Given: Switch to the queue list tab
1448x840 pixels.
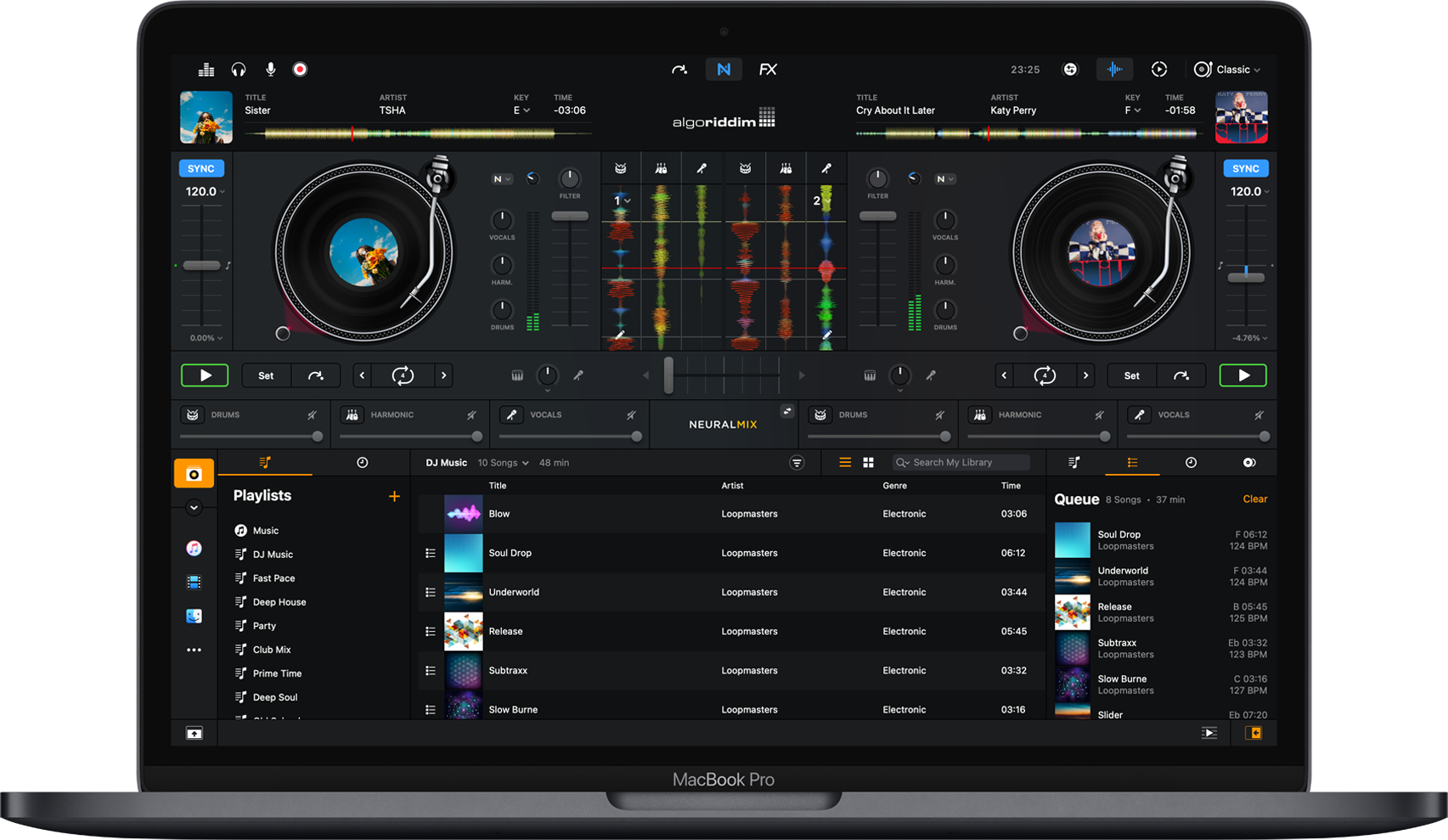Looking at the screenshot, I should [x=1131, y=463].
